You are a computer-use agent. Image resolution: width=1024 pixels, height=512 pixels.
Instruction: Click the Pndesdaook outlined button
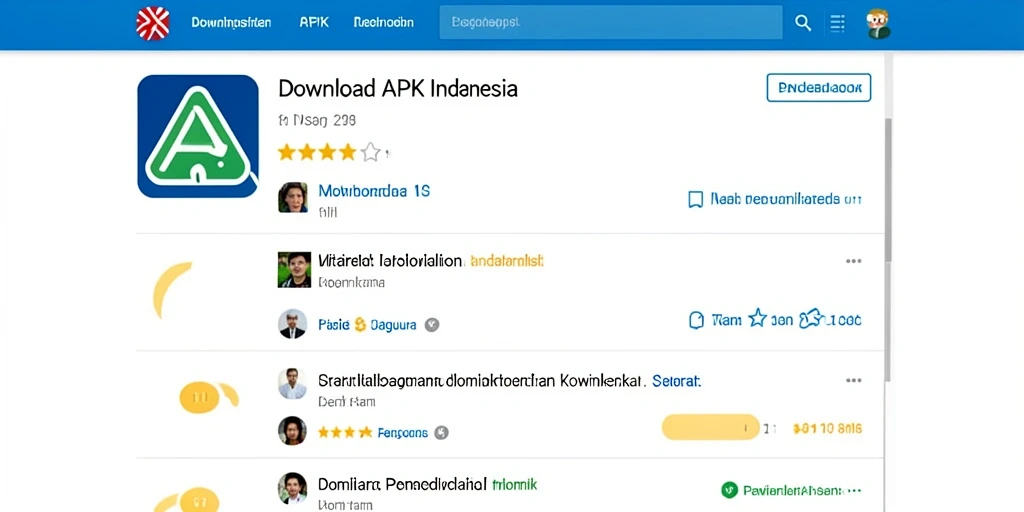818,88
